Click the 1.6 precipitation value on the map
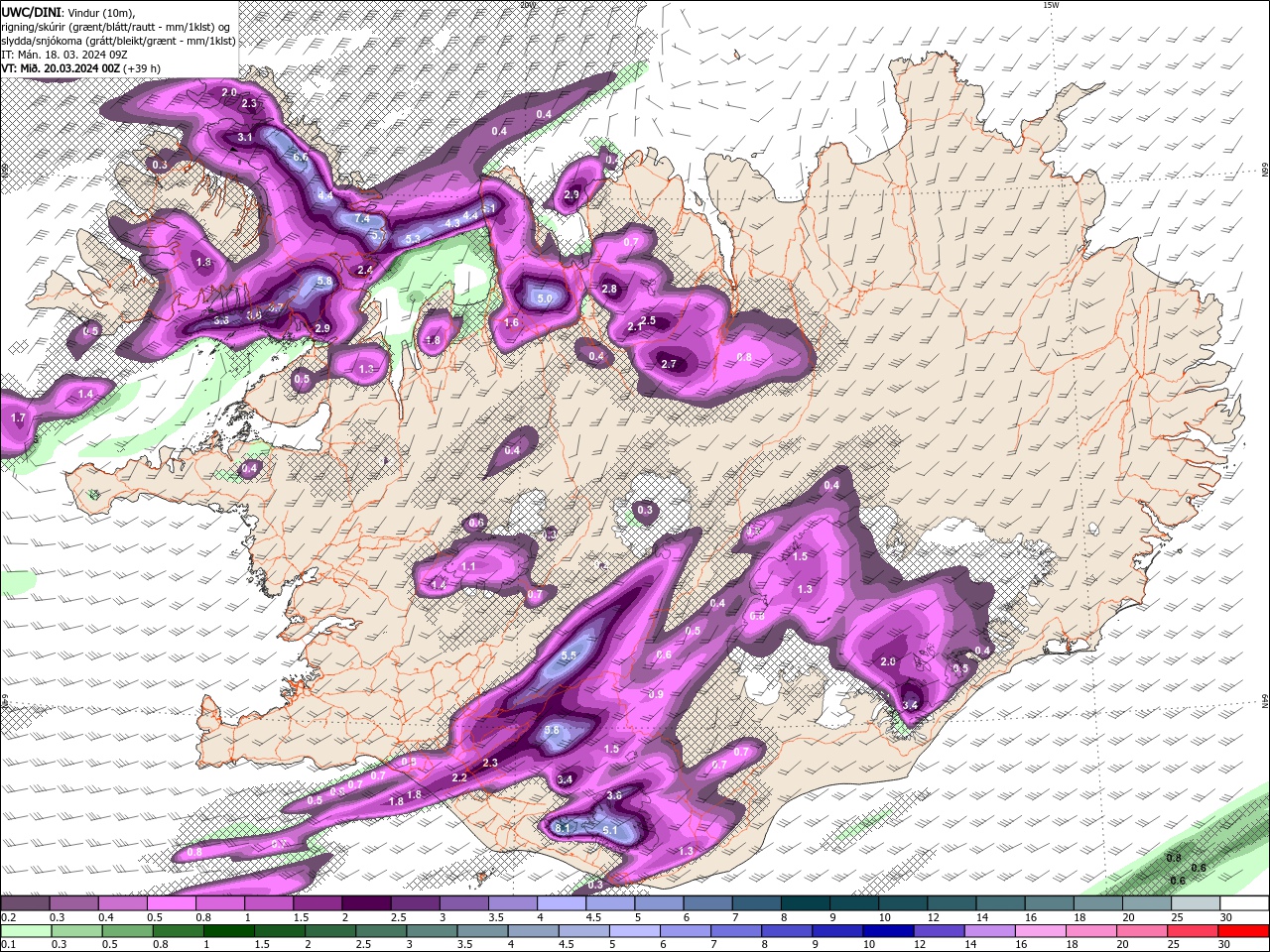Viewport: 1270px width, 952px height. (x=512, y=322)
